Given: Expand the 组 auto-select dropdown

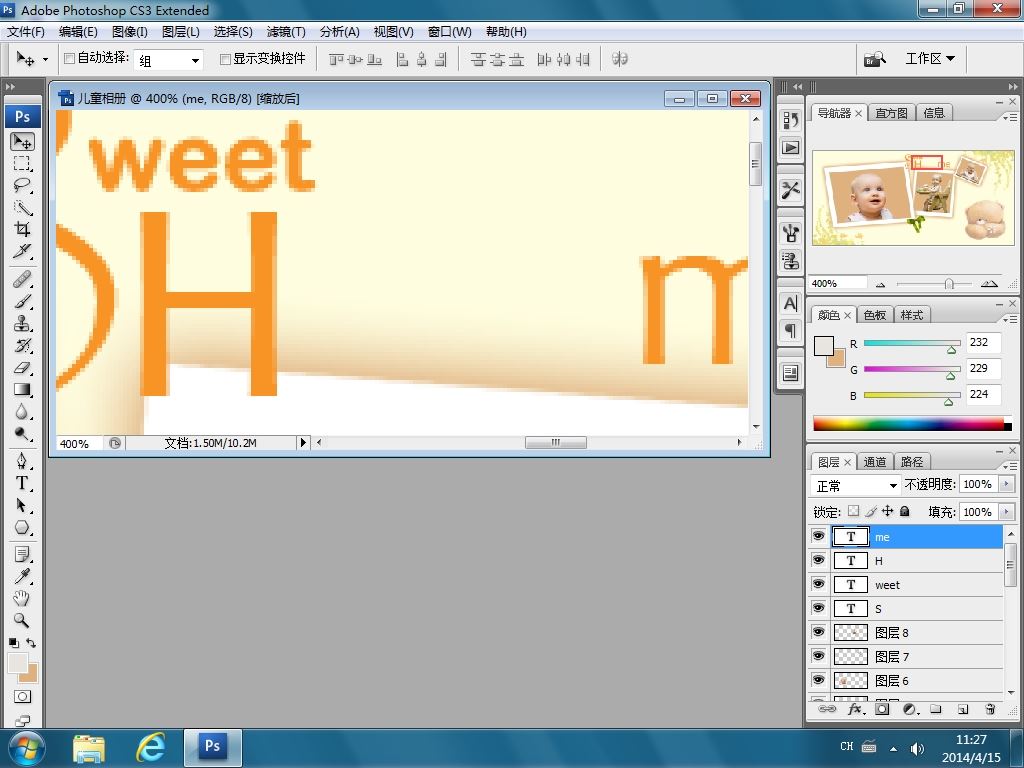Looking at the screenshot, I should 195,60.
